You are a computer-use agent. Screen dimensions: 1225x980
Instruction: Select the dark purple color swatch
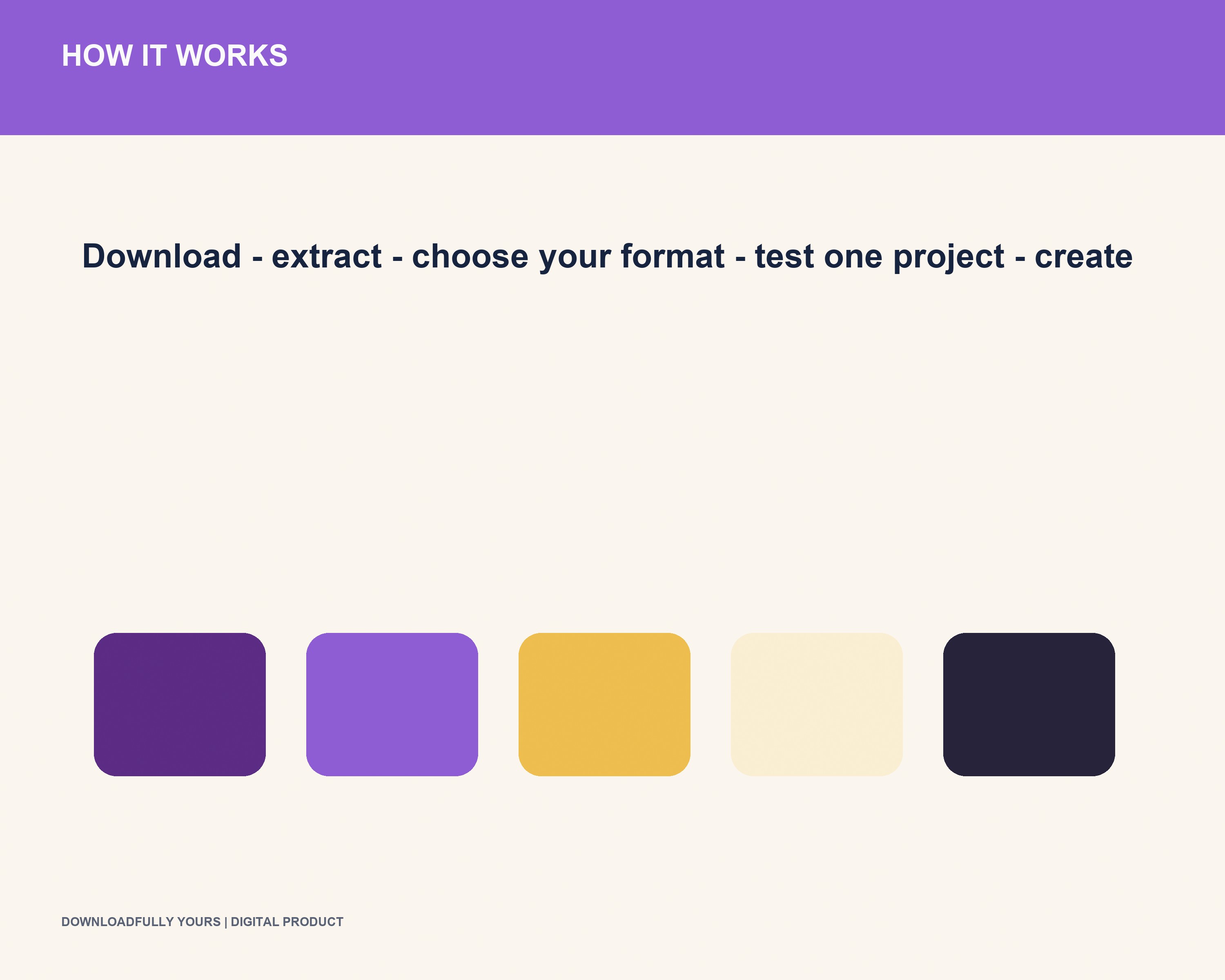(180, 704)
